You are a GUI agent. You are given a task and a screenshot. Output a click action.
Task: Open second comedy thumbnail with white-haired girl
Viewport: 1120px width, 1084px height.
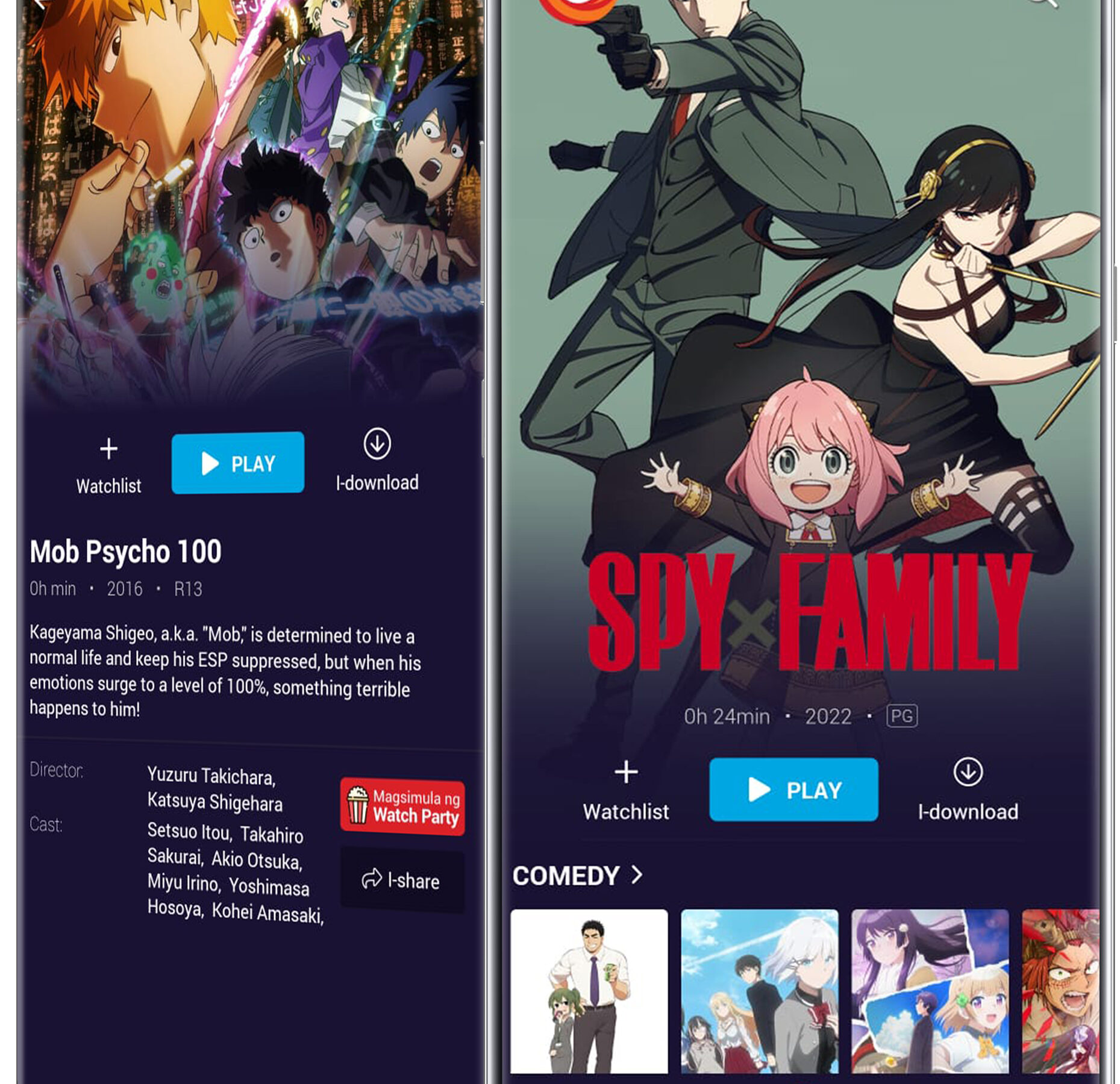(x=760, y=992)
